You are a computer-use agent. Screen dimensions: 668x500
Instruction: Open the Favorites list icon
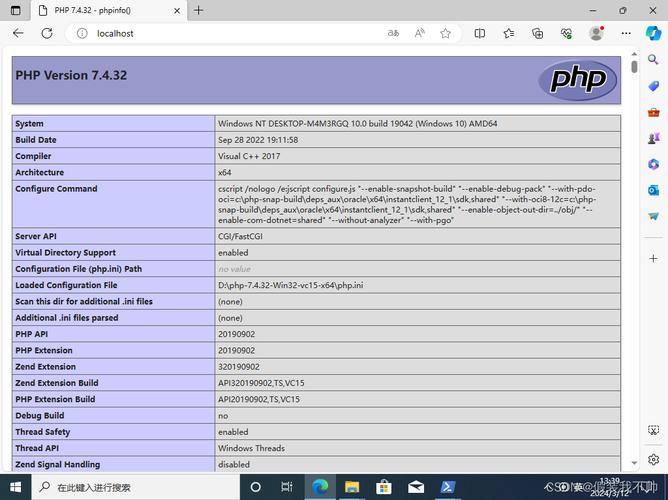(509, 33)
